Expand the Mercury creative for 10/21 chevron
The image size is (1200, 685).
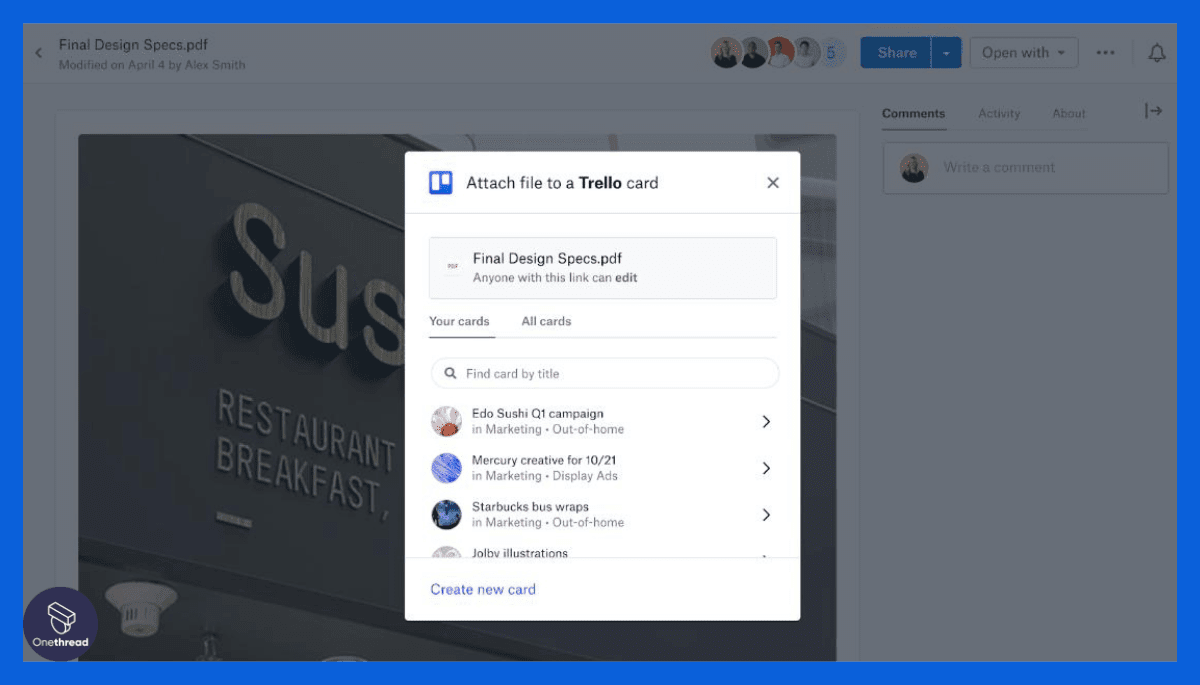coord(766,468)
